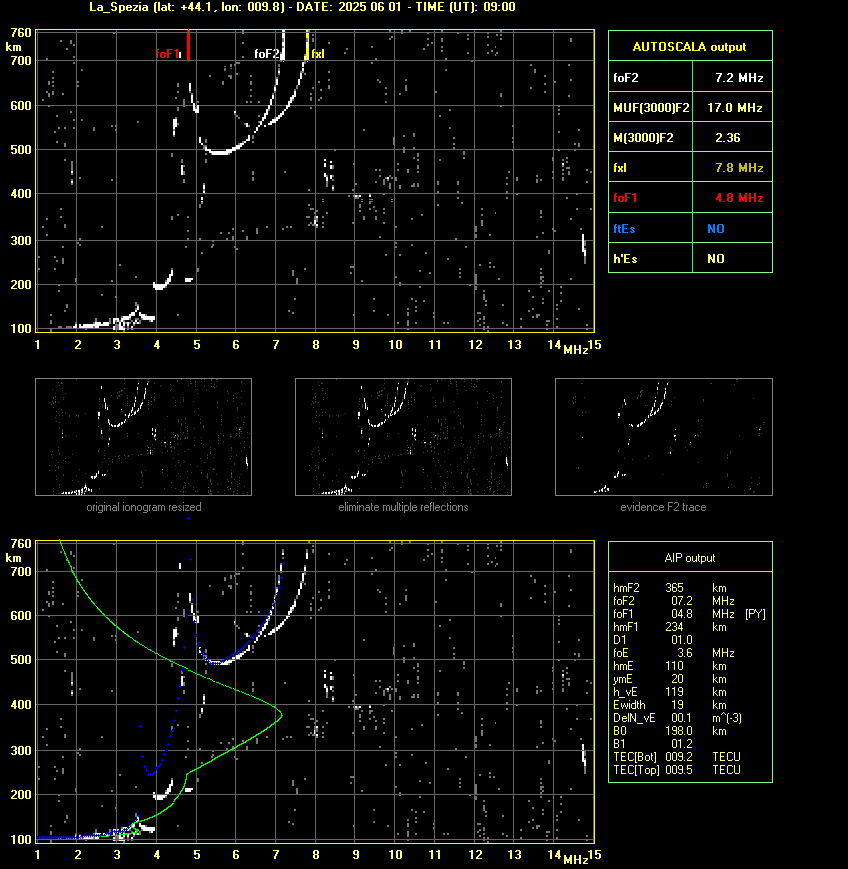Select the 7.8 MHz fxI value

pyautogui.click(x=739, y=168)
